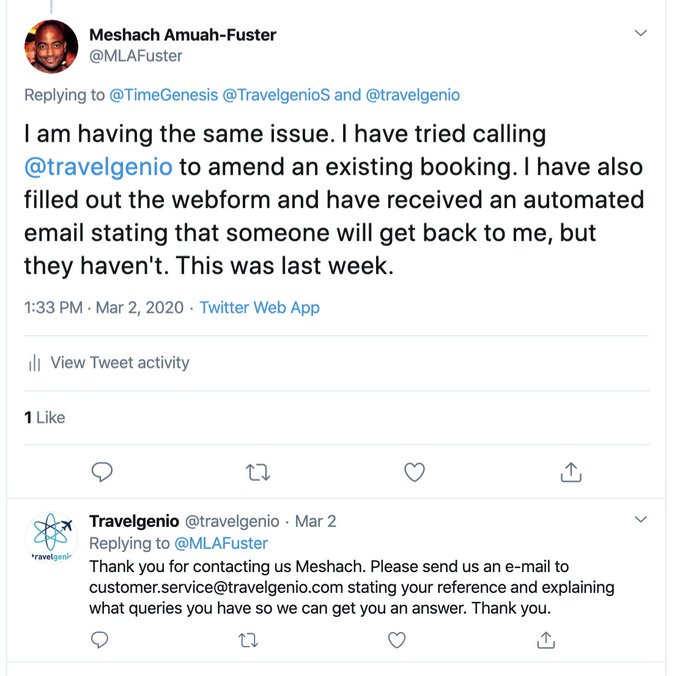Share the main tweet by Meshach
680x676 pixels.
click(x=570, y=471)
